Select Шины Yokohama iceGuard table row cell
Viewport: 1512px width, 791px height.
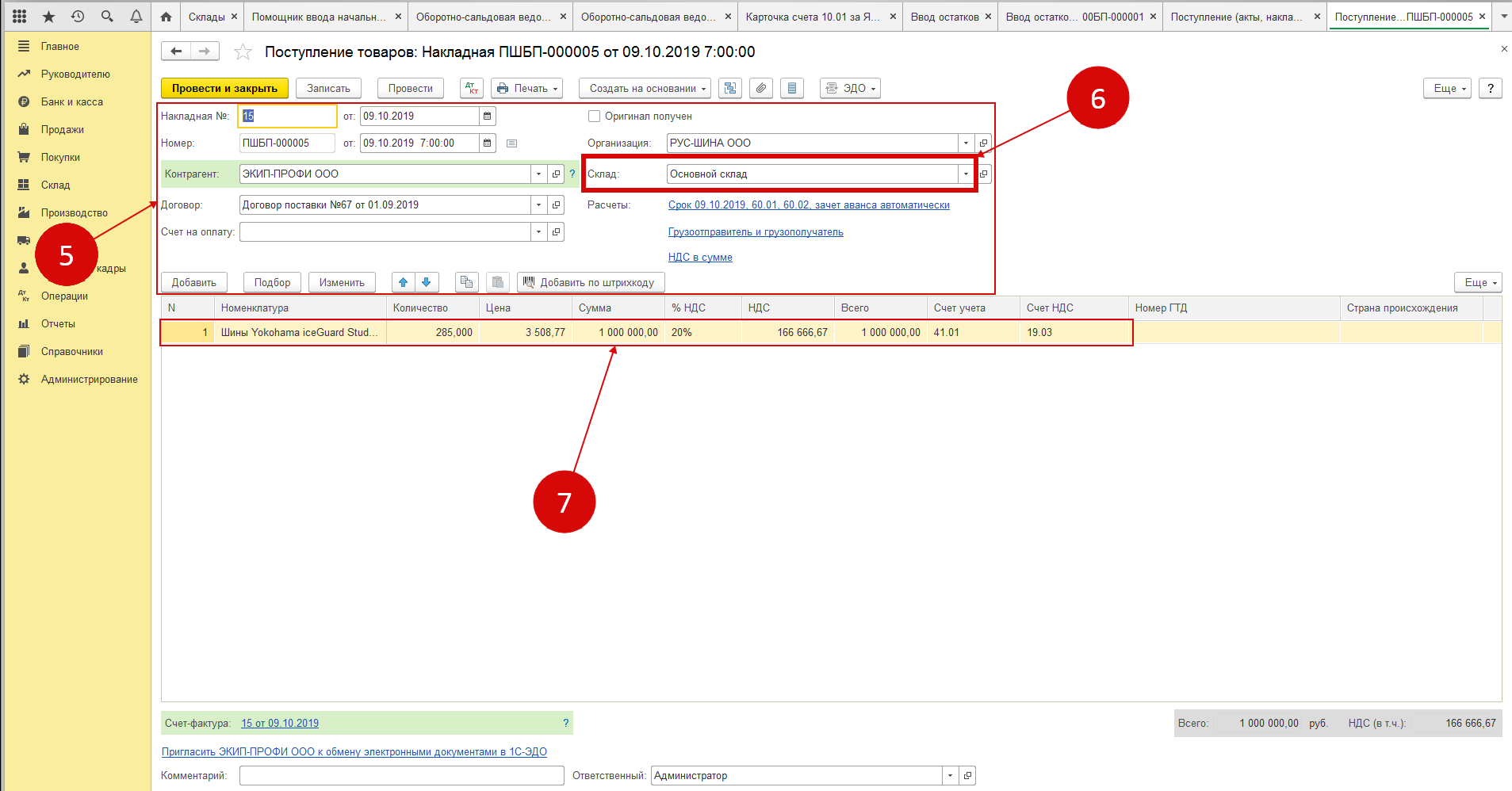click(x=300, y=332)
